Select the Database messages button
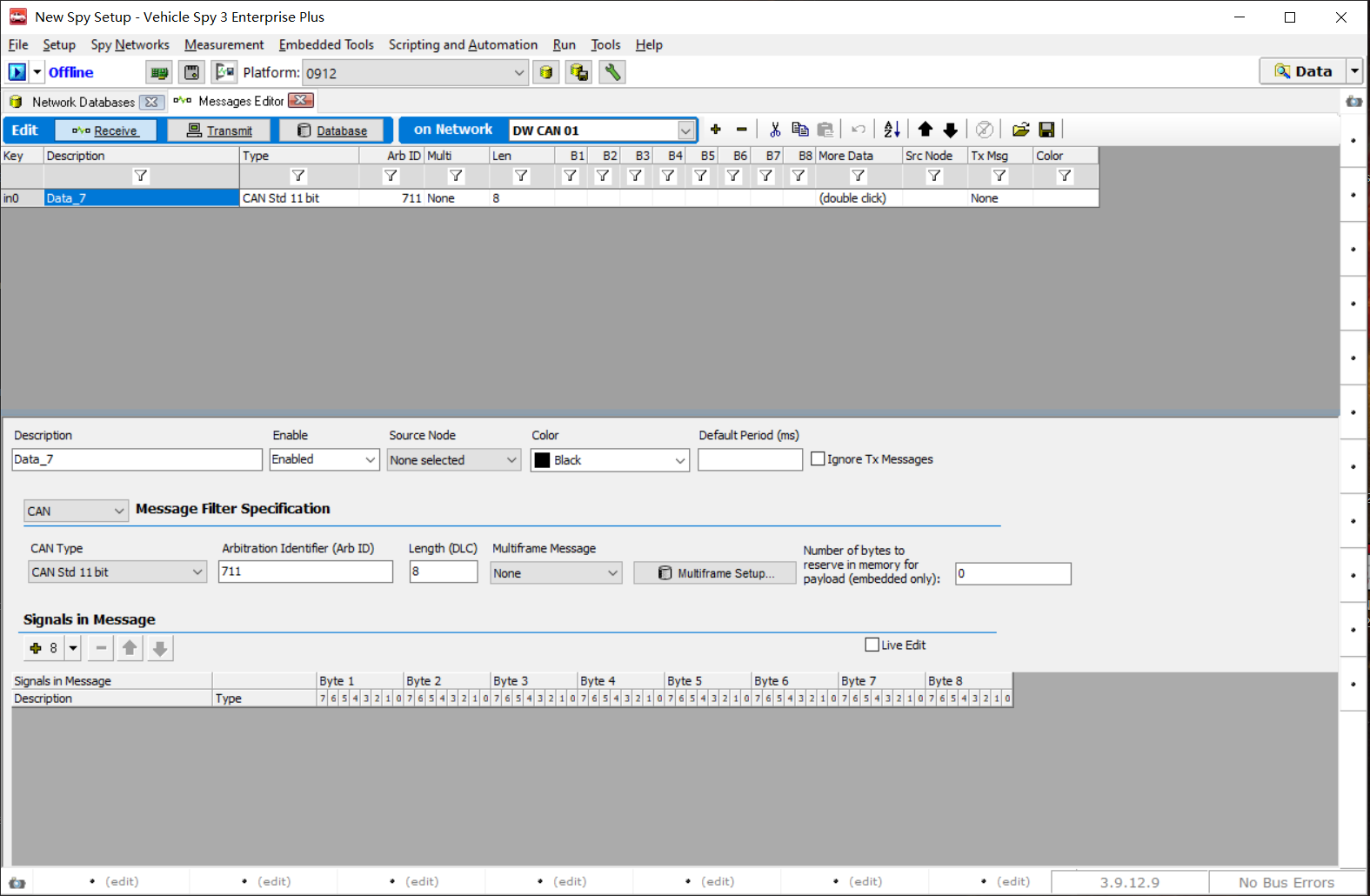Viewport: 1370px width, 896px height. coord(331,130)
